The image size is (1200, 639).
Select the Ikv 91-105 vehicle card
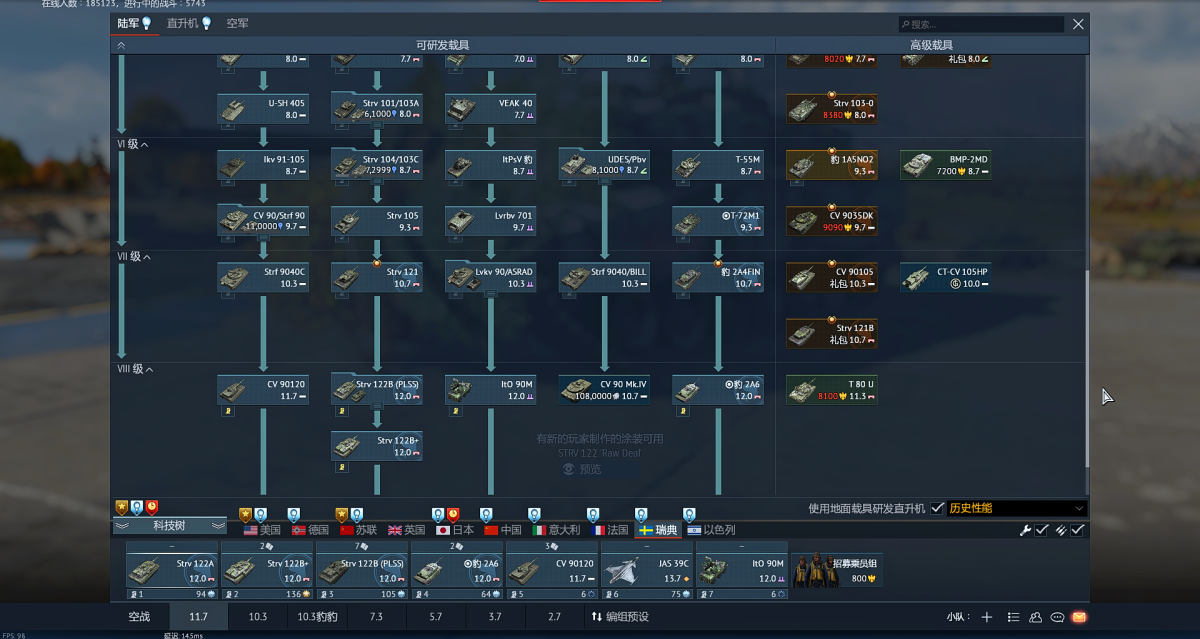coord(263,164)
